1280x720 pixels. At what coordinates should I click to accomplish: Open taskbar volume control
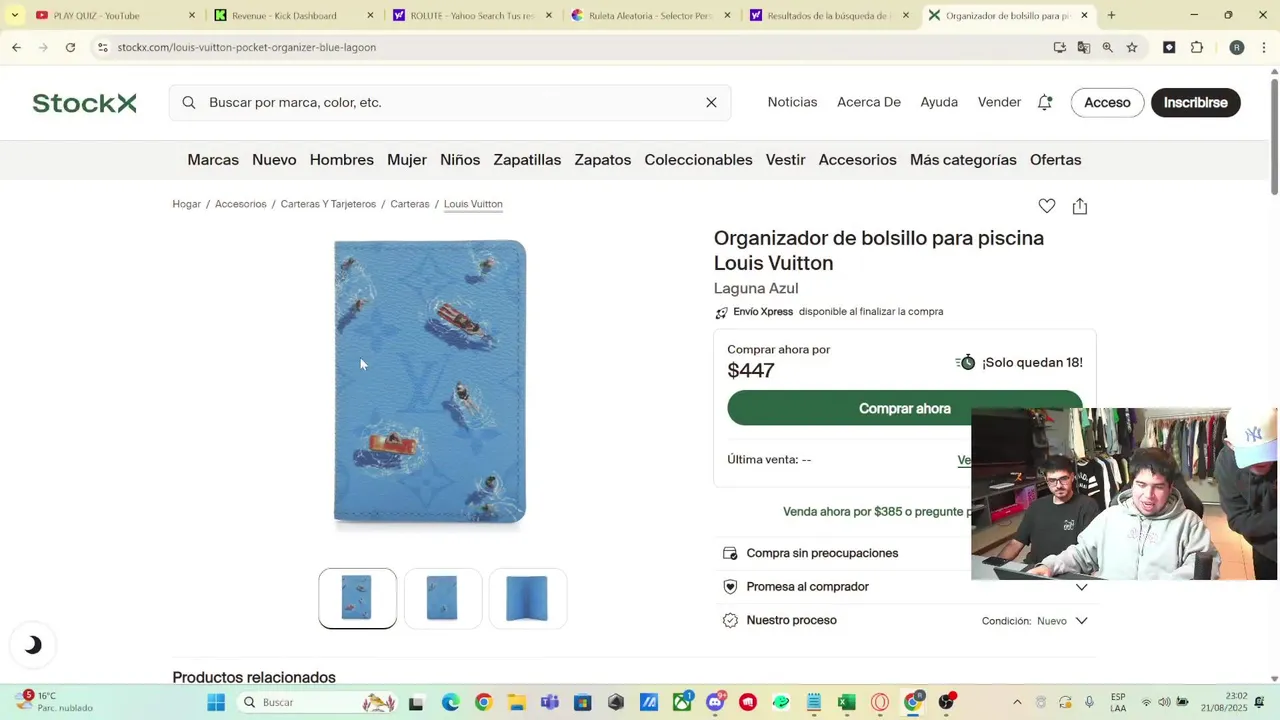(1164, 702)
